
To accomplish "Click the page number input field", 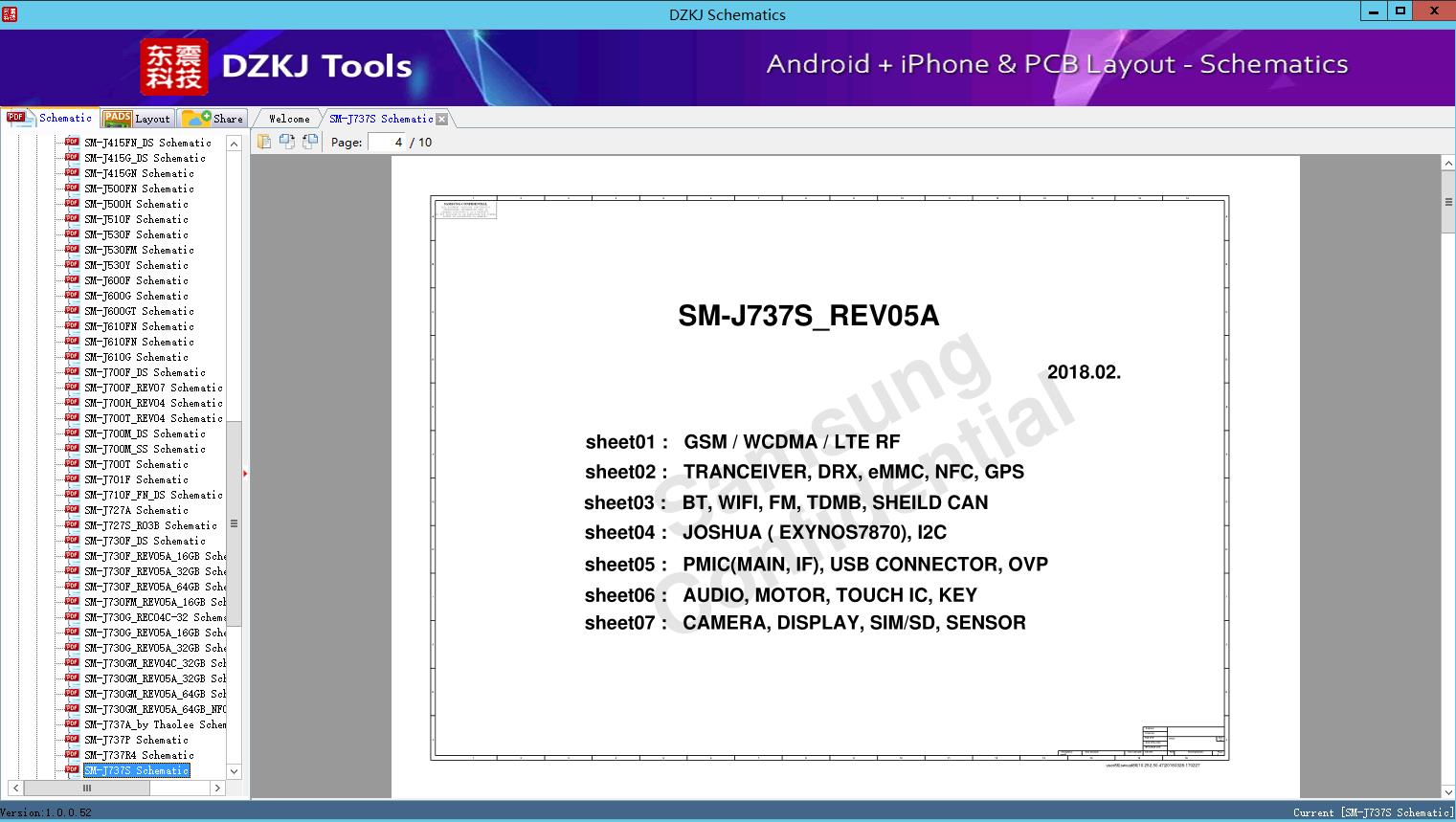I will [387, 142].
